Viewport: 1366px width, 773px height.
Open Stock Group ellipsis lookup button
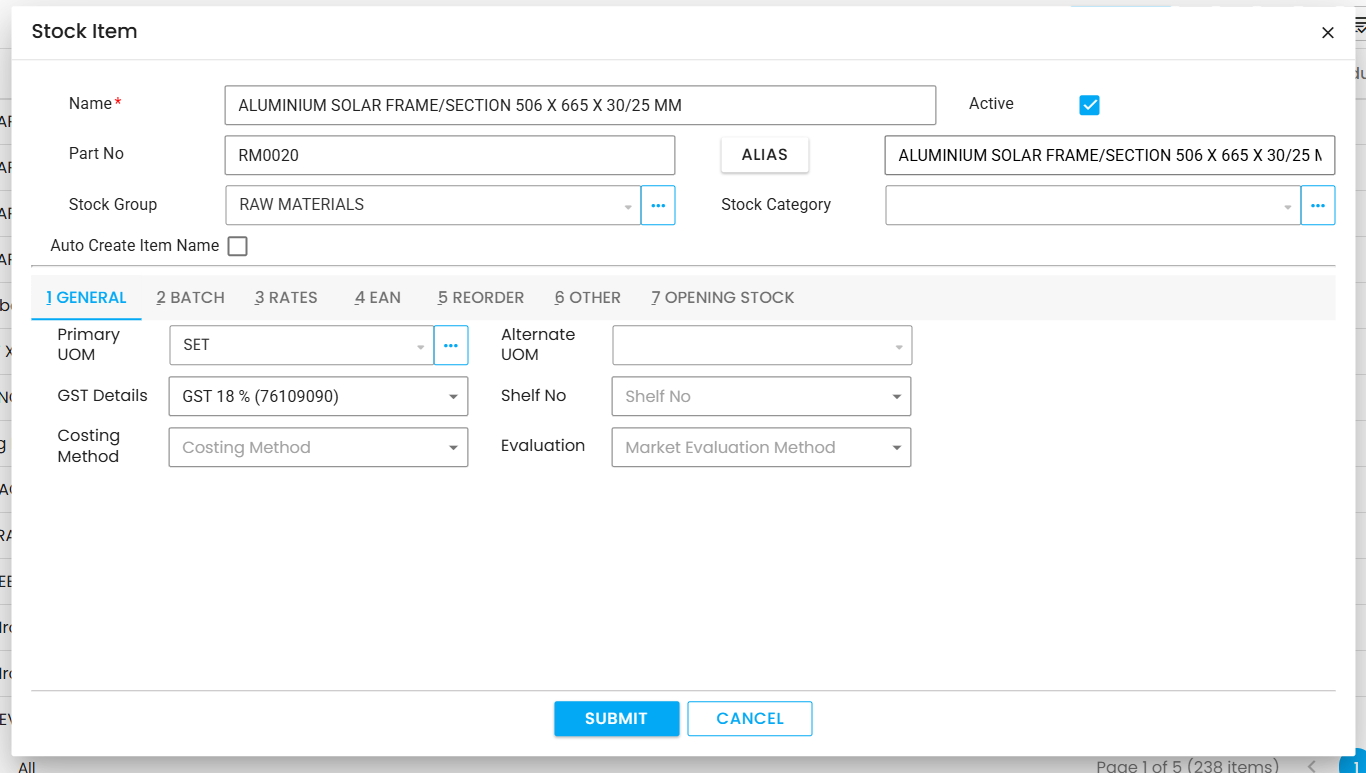click(x=658, y=205)
